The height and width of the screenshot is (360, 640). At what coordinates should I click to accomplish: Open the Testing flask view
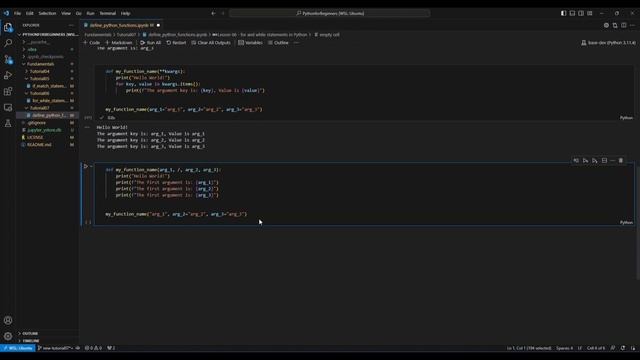tap(8, 123)
